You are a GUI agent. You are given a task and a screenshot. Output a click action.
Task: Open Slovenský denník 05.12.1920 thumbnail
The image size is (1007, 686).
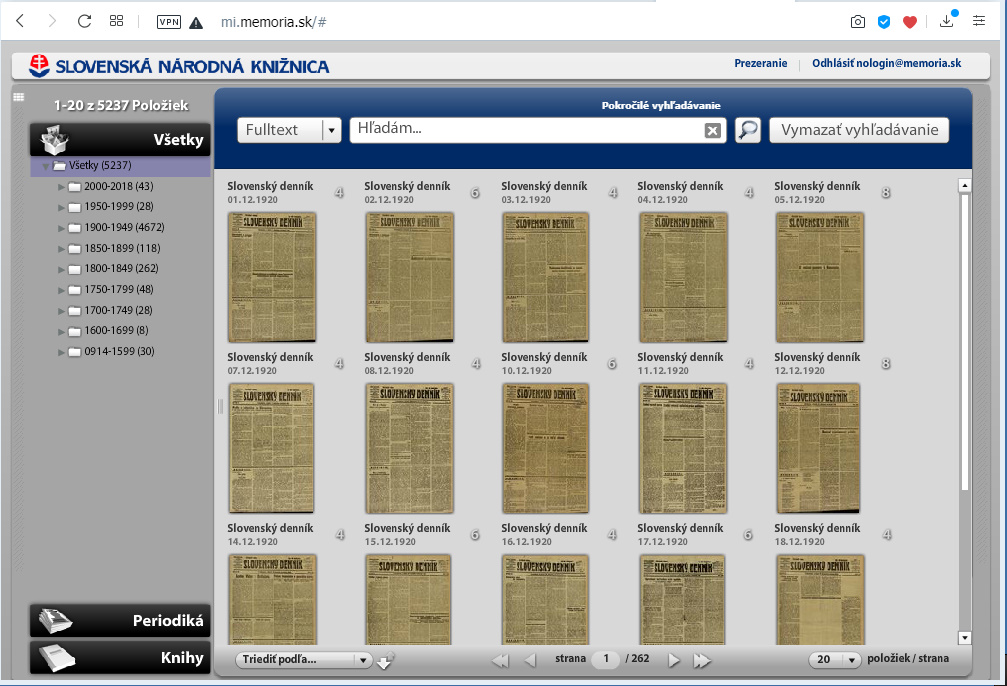coord(819,277)
